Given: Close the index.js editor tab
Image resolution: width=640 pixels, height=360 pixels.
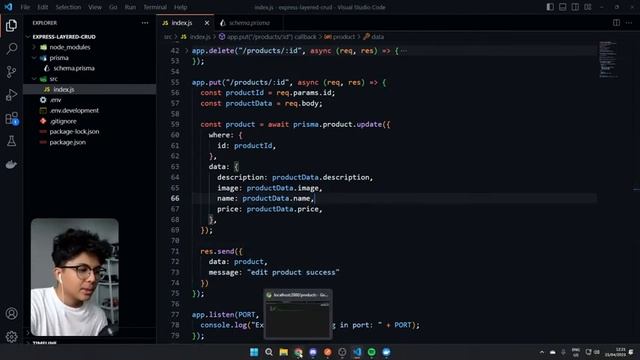Looking at the screenshot, I should 207,23.
